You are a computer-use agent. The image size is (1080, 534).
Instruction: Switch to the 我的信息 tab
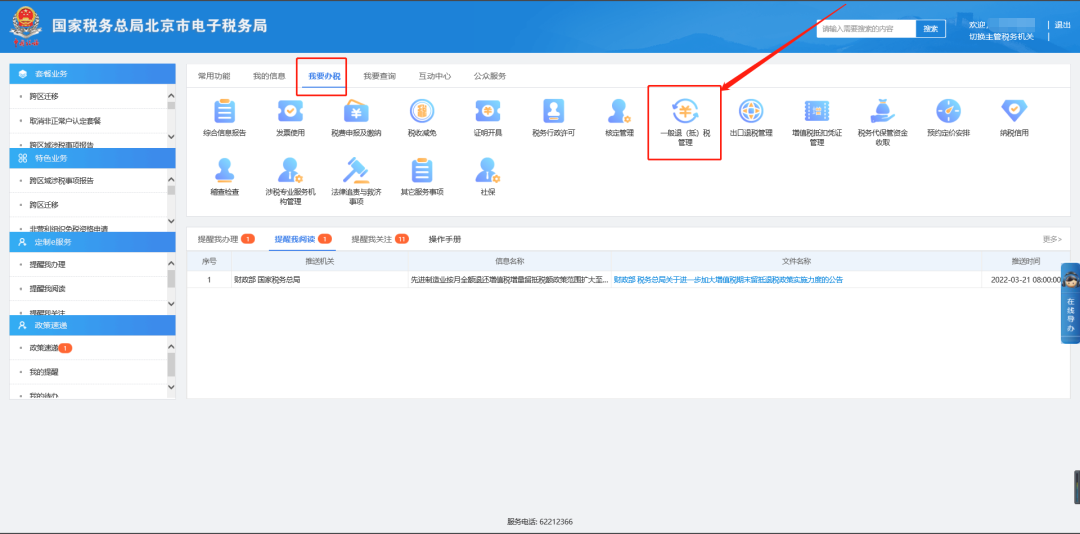(269, 76)
